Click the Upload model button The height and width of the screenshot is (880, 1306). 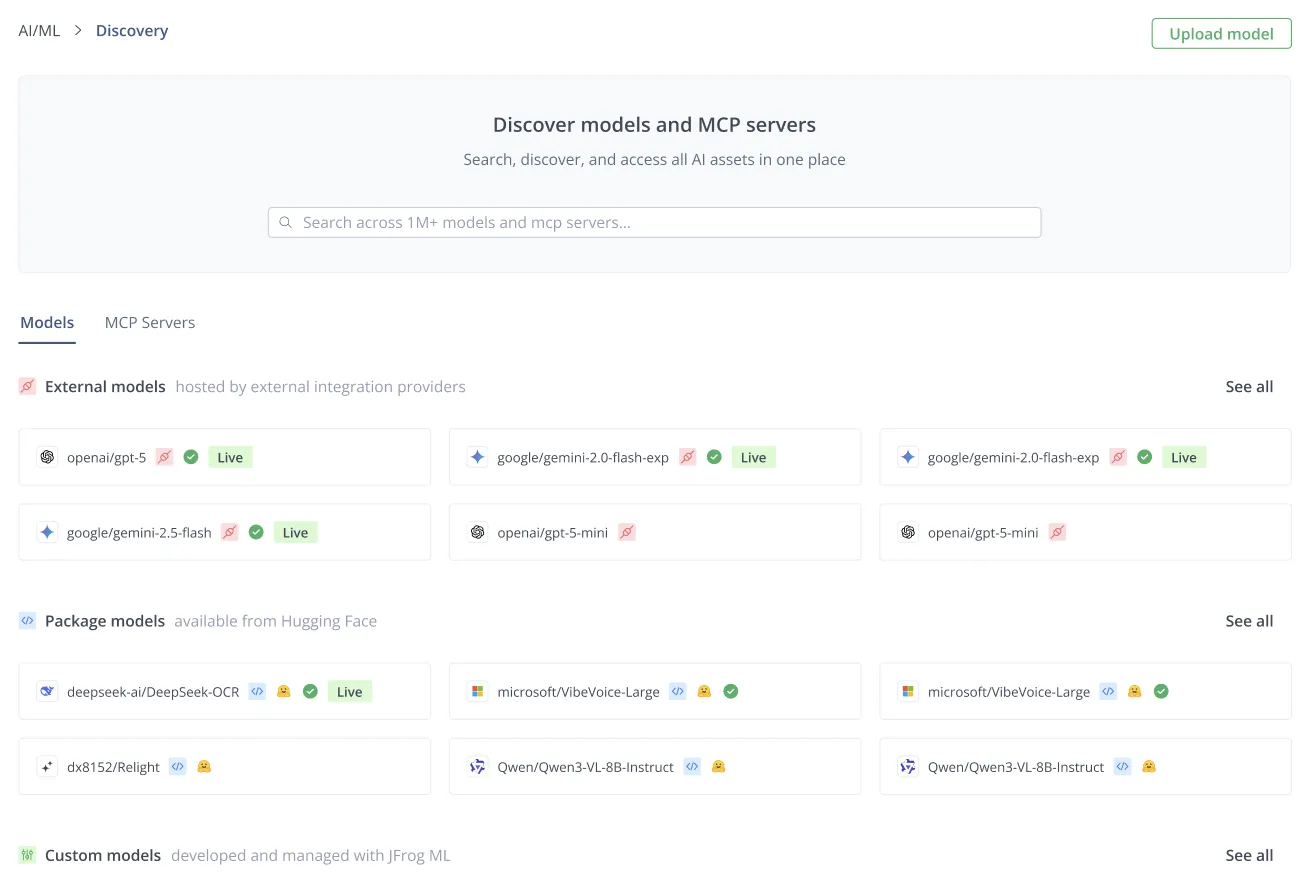[x=1221, y=33]
